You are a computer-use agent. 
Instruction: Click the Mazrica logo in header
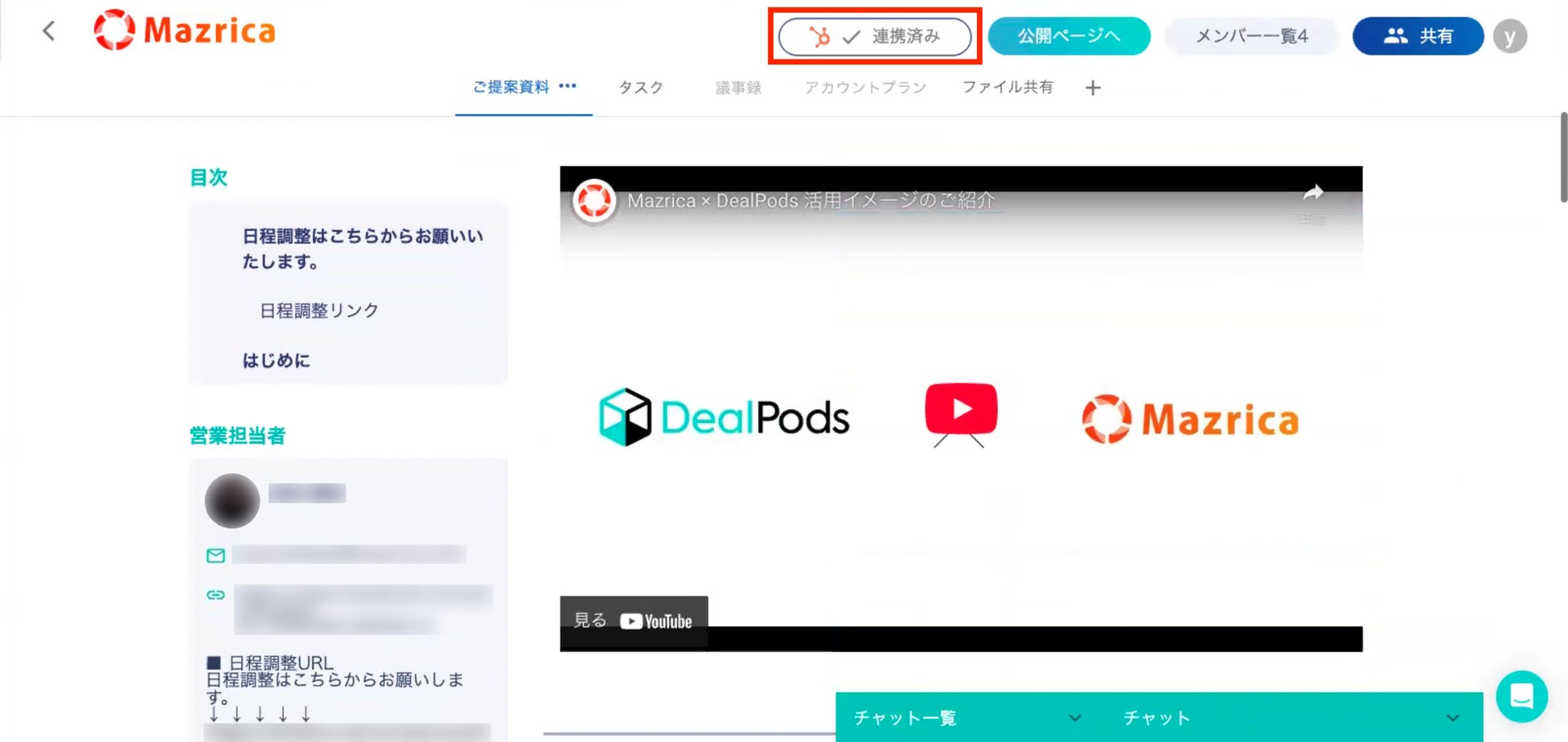[x=185, y=31]
